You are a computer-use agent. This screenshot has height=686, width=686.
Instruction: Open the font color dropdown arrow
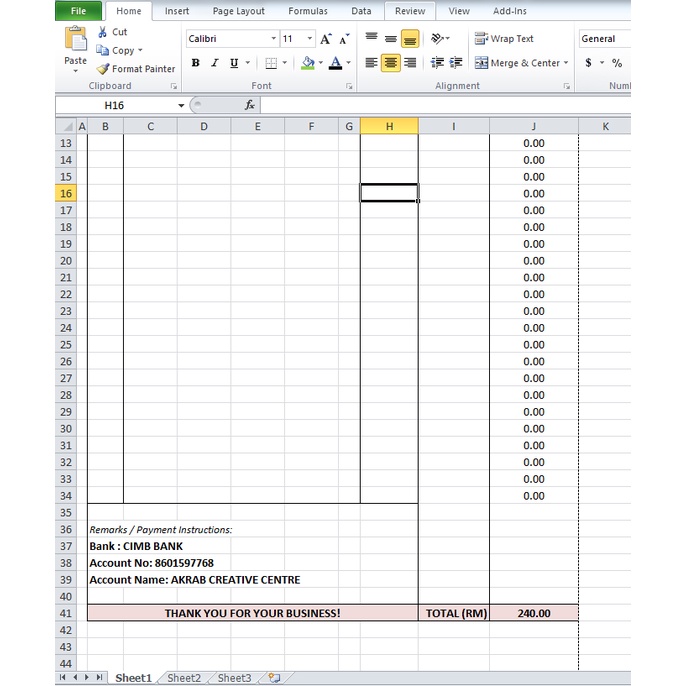pos(348,63)
